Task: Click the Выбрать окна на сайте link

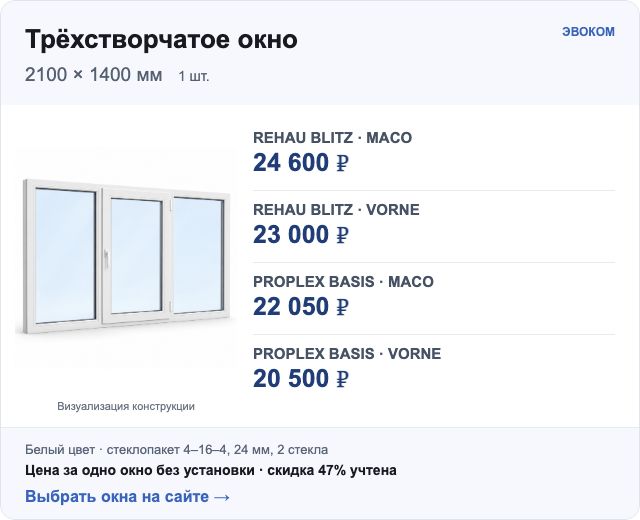Action: point(127,496)
